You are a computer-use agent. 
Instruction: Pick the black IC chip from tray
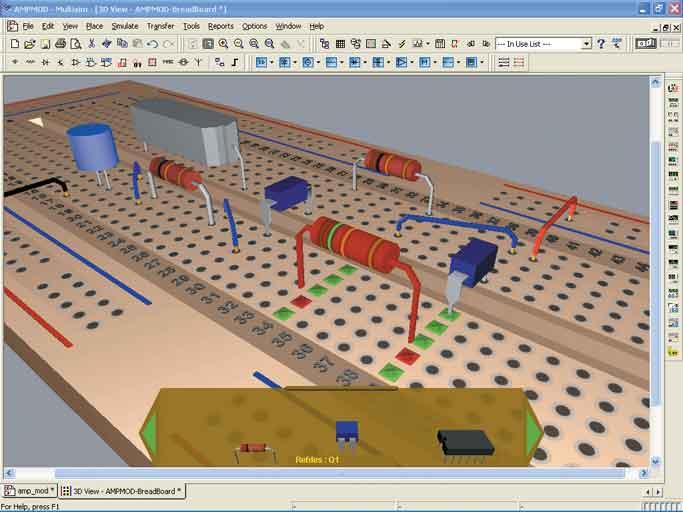click(465, 441)
